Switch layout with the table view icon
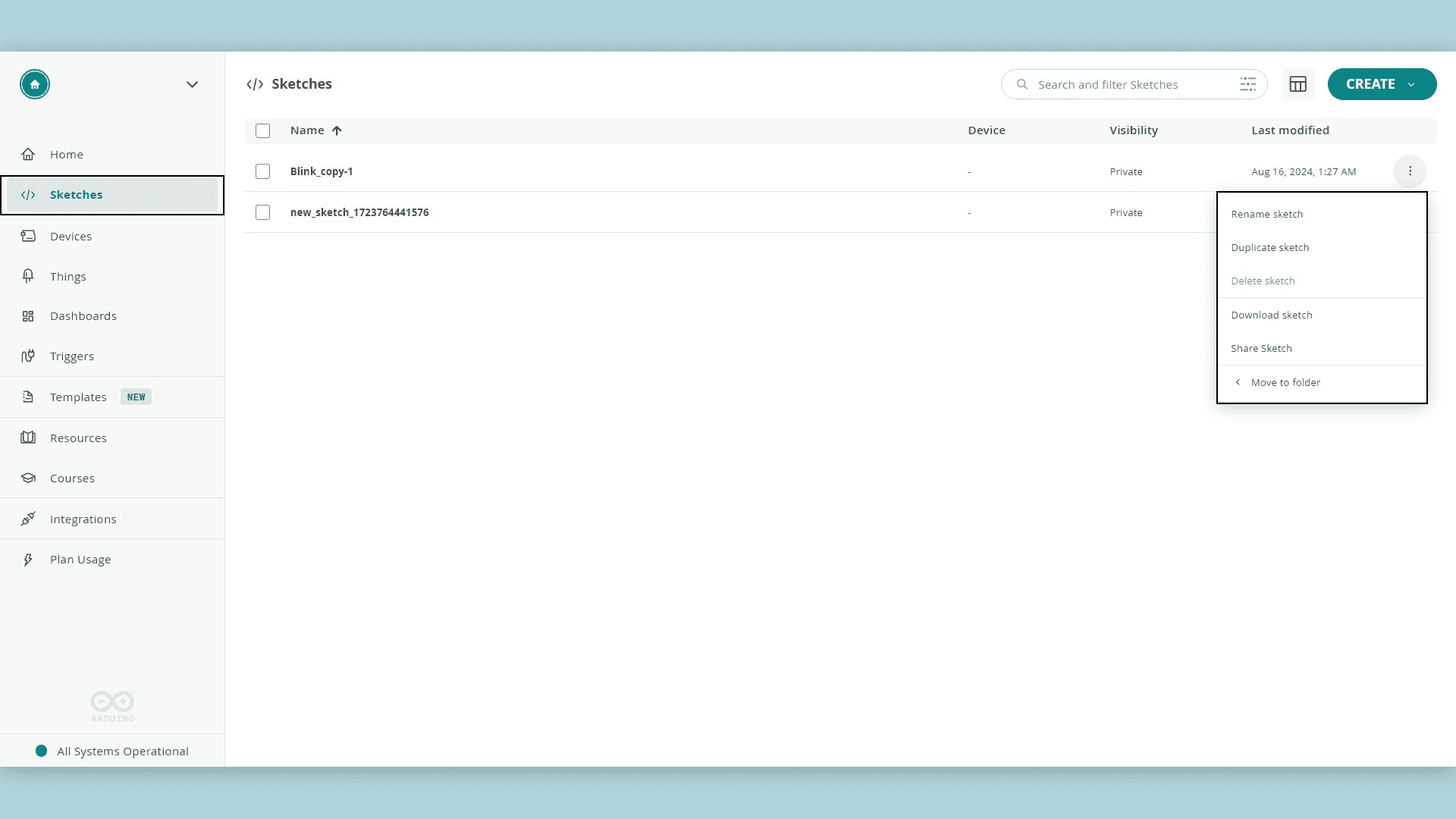1456x819 pixels. [x=1298, y=84]
